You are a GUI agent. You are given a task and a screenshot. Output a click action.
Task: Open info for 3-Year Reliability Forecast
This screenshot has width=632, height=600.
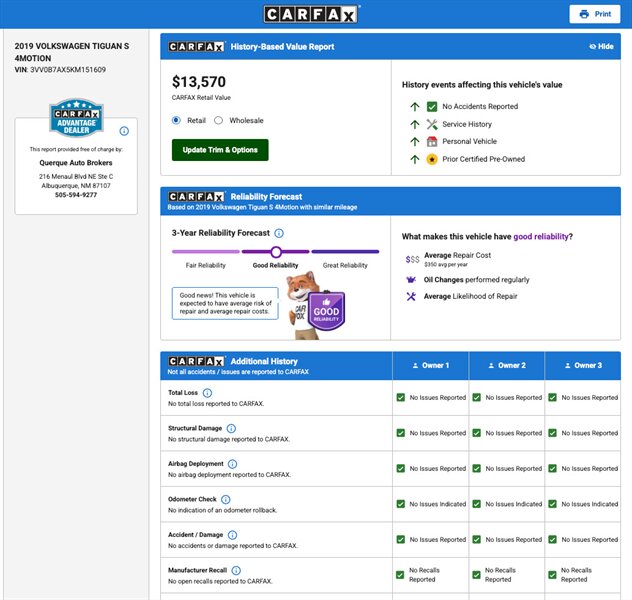click(x=279, y=233)
